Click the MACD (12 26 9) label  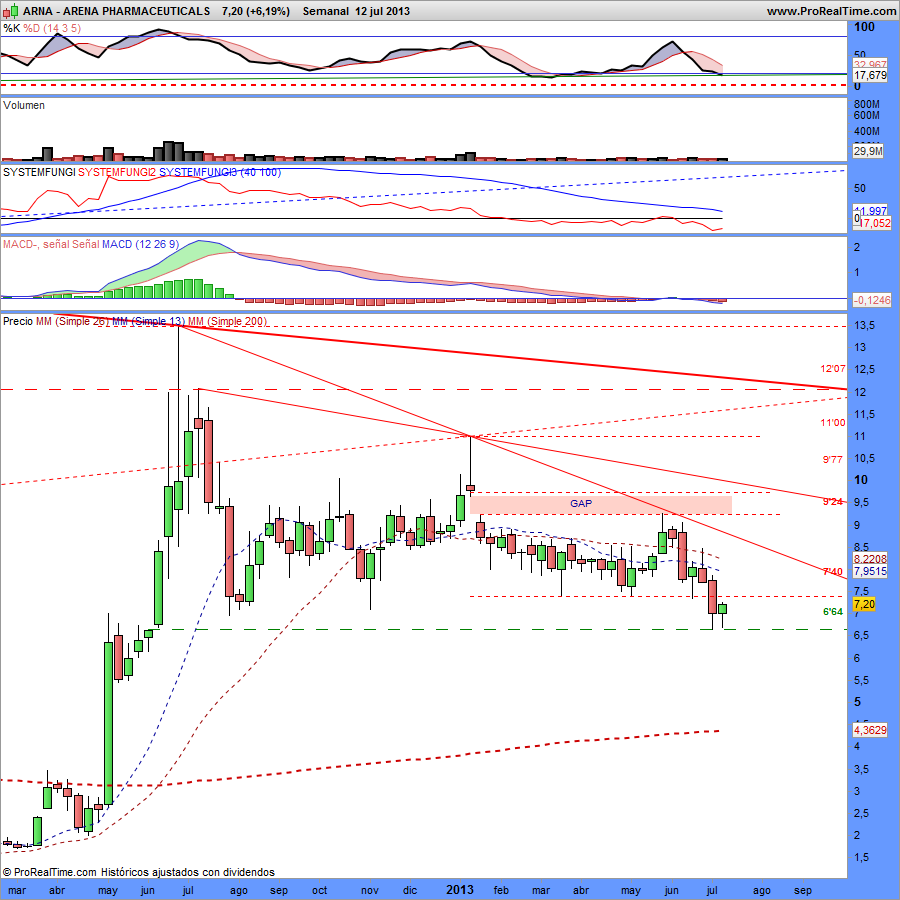pos(140,244)
